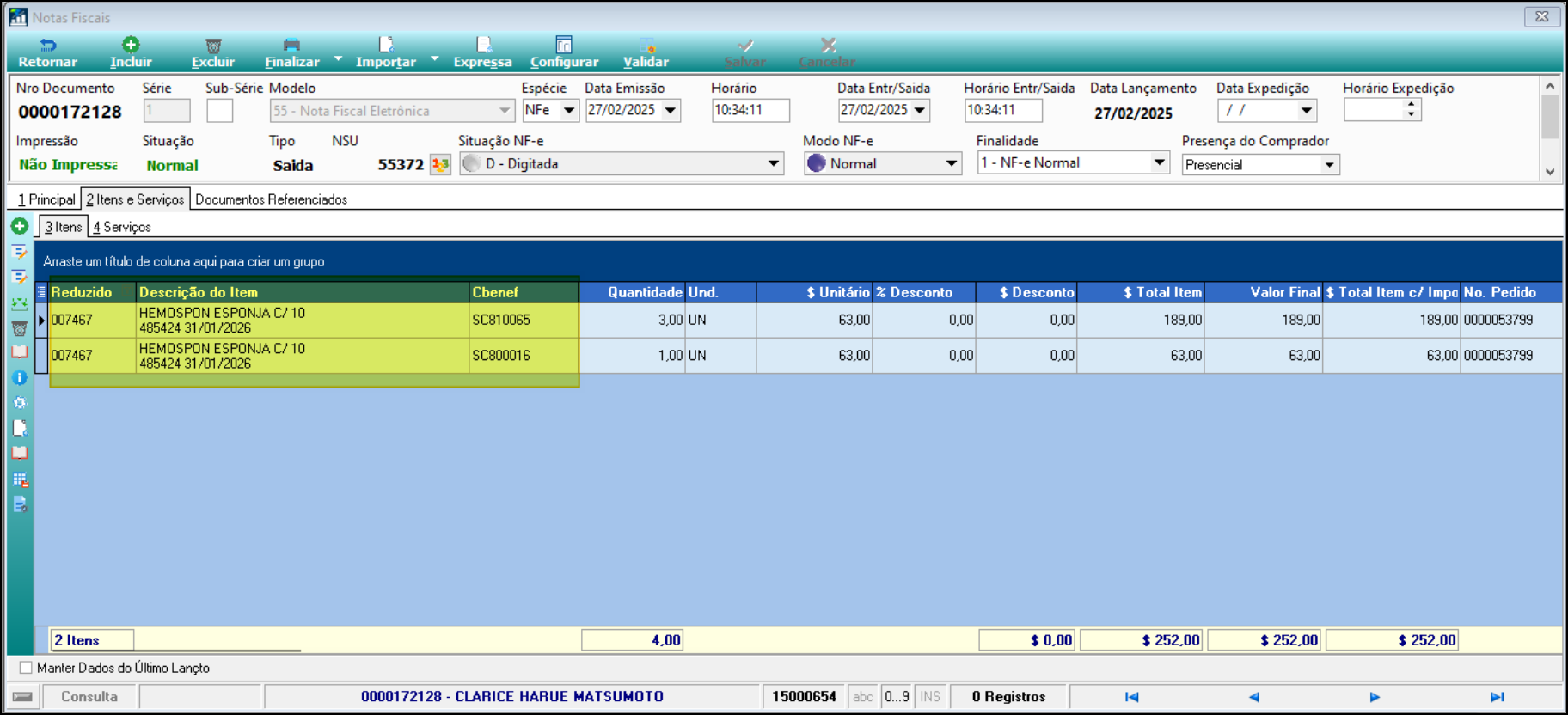
Task: Click the quantity cell 3,00
Action: [x=633, y=320]
